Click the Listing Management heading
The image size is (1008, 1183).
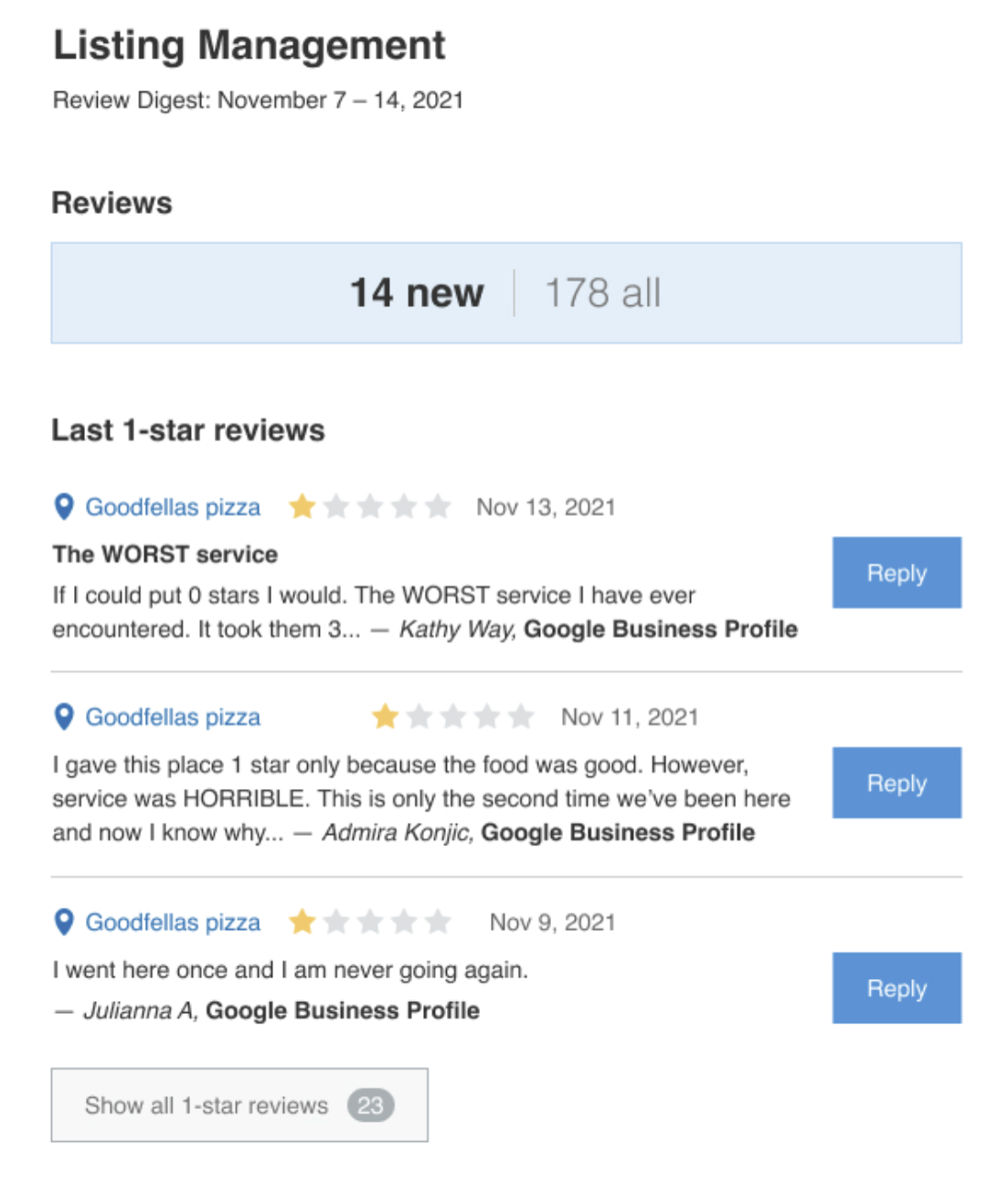click(x=249, y=44)
